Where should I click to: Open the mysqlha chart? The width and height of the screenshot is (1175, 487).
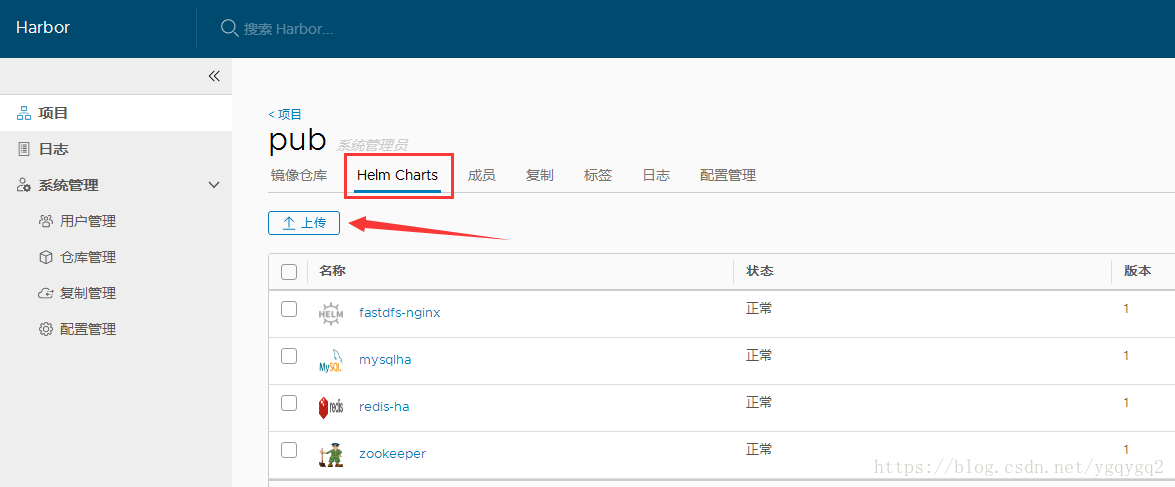point(385,360)
